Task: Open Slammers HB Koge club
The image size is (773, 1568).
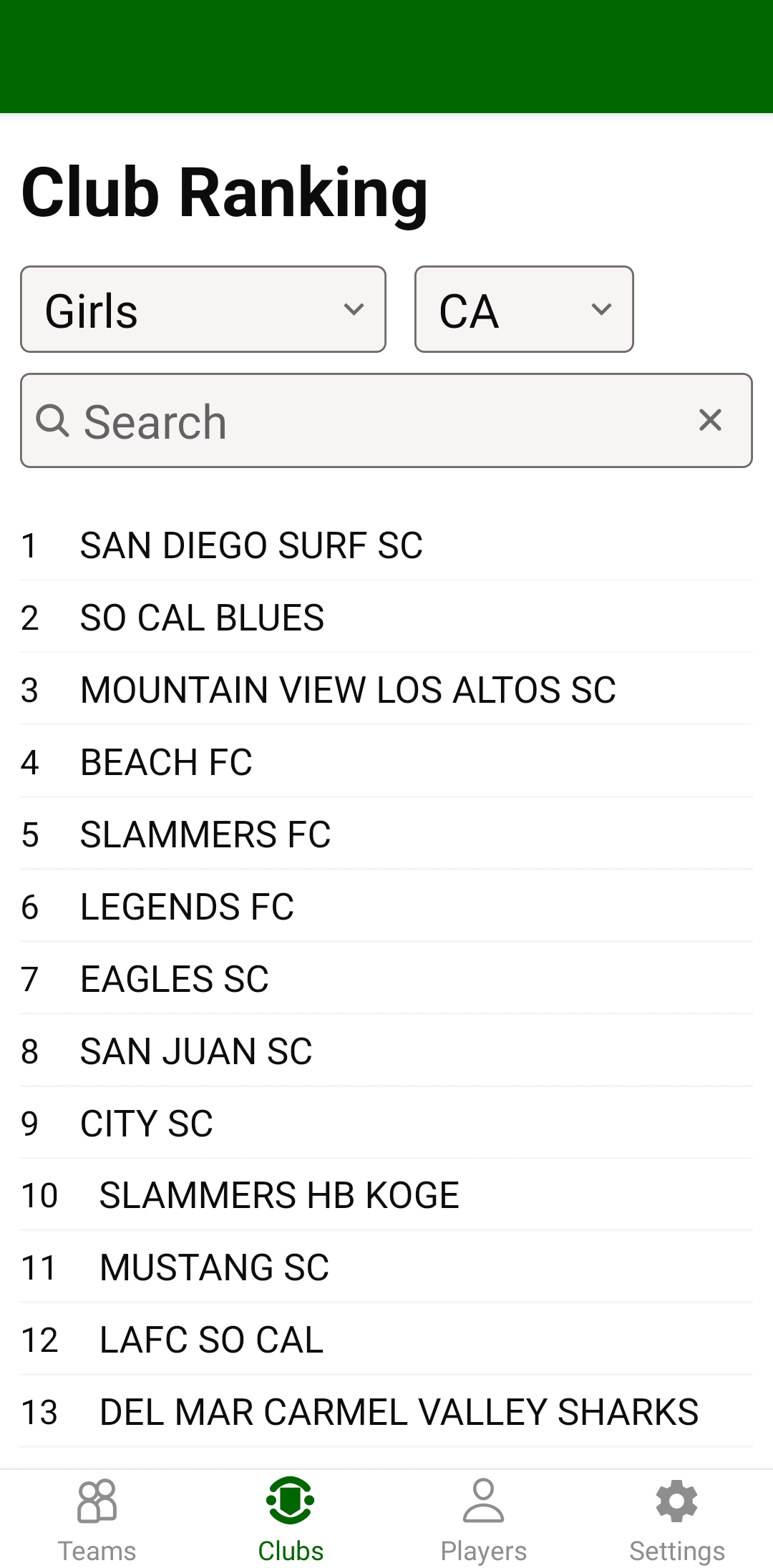Action: (x=279, y=1195)
